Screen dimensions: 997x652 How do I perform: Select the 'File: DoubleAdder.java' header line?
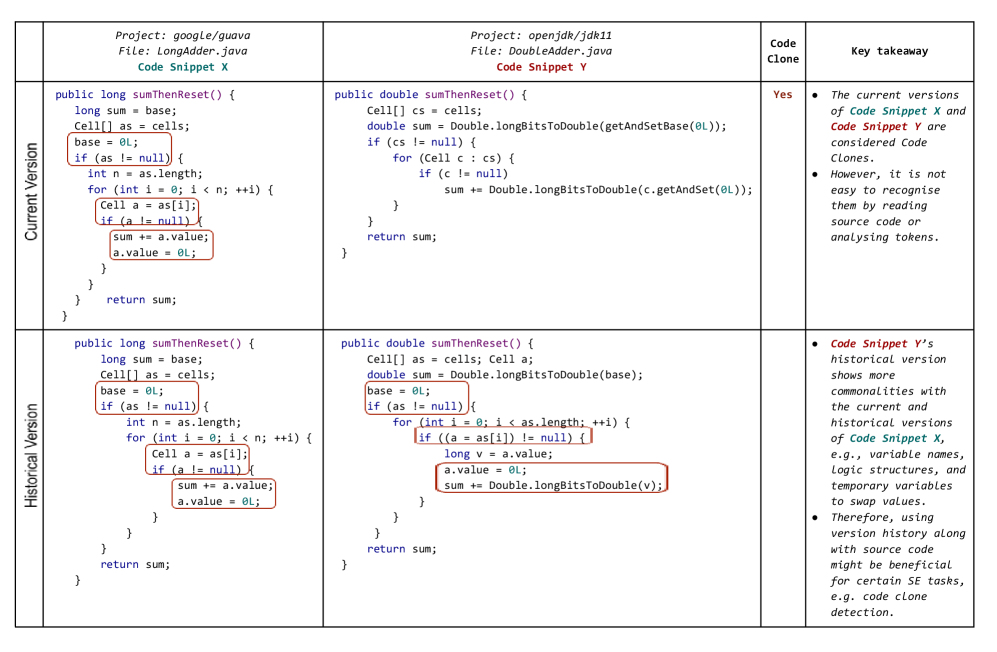(x=541, y=51)
